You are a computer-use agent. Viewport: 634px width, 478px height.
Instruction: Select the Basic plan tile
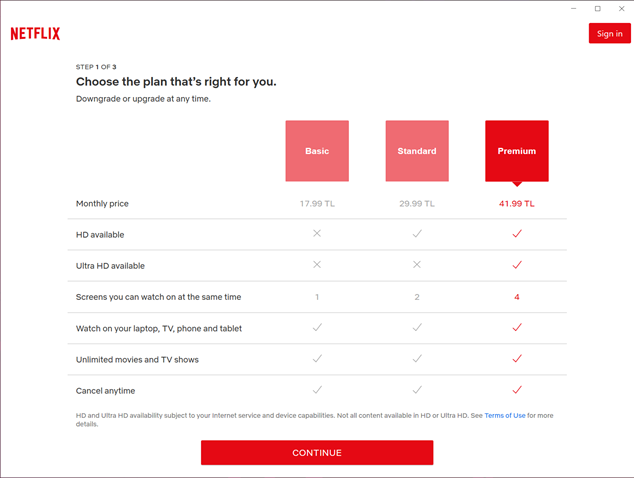pos(317,151)
